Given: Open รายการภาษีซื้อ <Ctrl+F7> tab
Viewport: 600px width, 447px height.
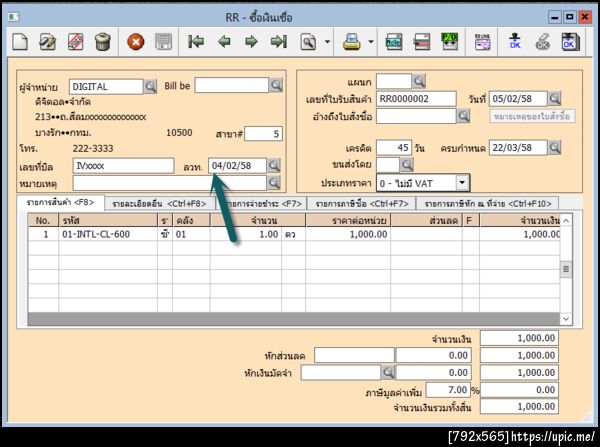Looking at the screenshot, I should tap(362, 204).
